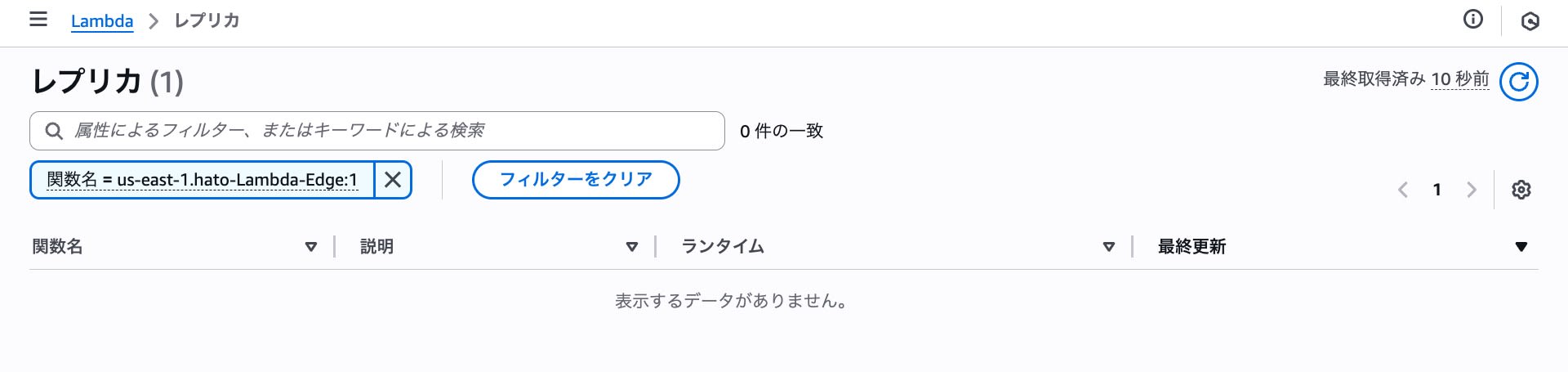Go to the next page arrow
The height and width of the screenshot is (372, 1568).
[1472, 190]
